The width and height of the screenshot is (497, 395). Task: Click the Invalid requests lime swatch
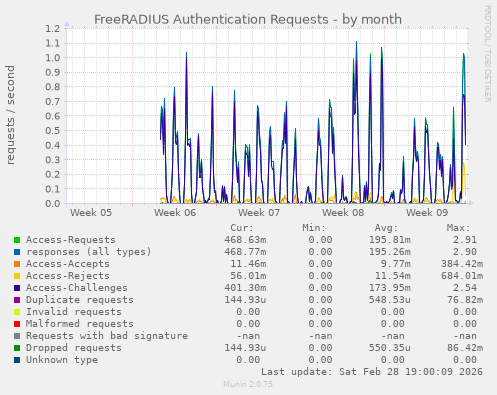17,312
